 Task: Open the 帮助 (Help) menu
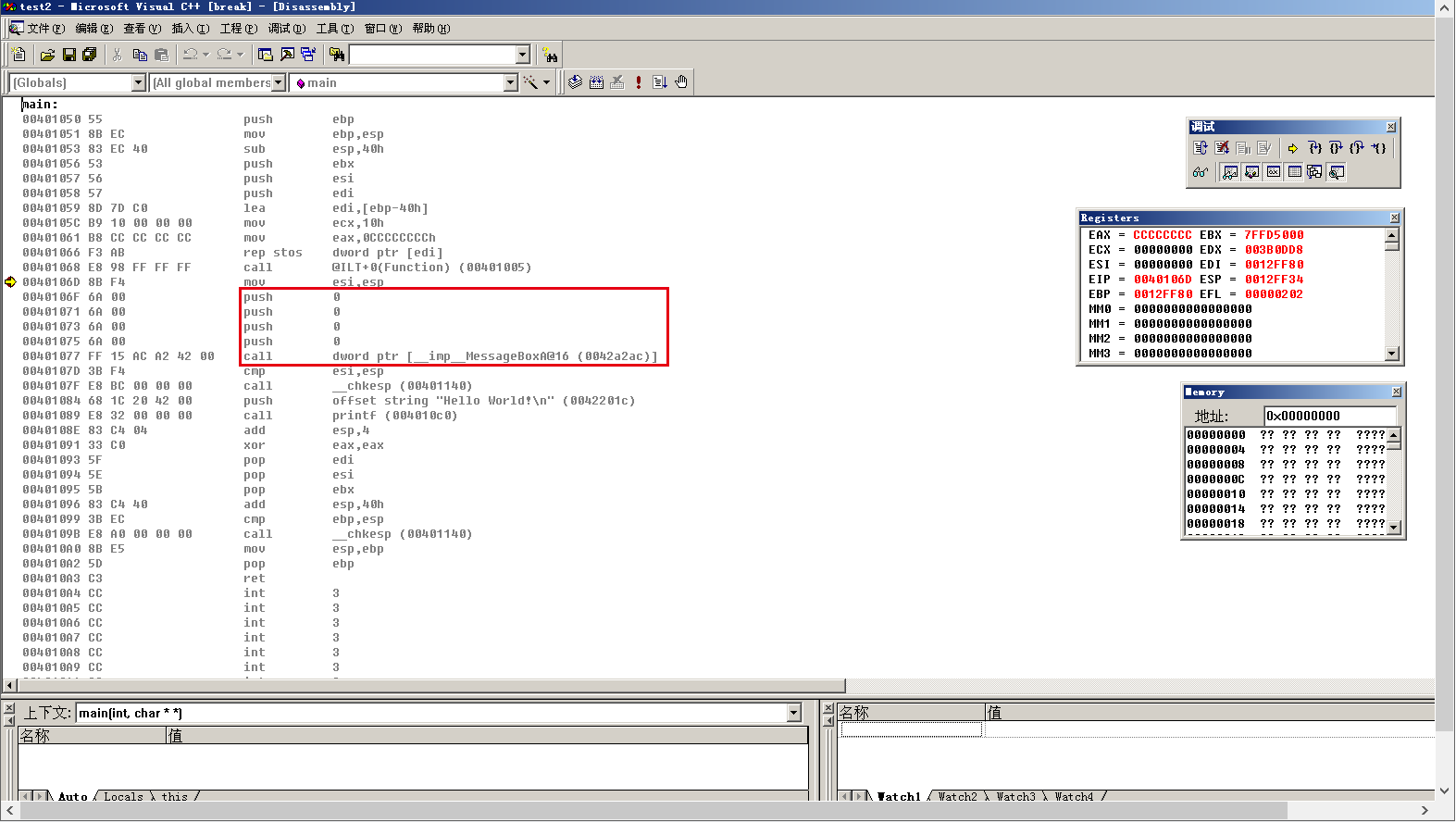431,29
